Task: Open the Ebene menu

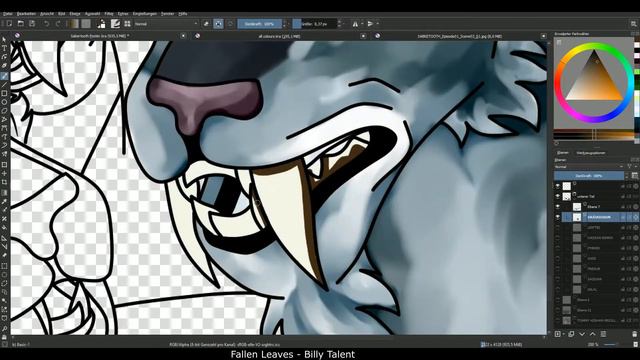Action: click(x=75, y=14)
